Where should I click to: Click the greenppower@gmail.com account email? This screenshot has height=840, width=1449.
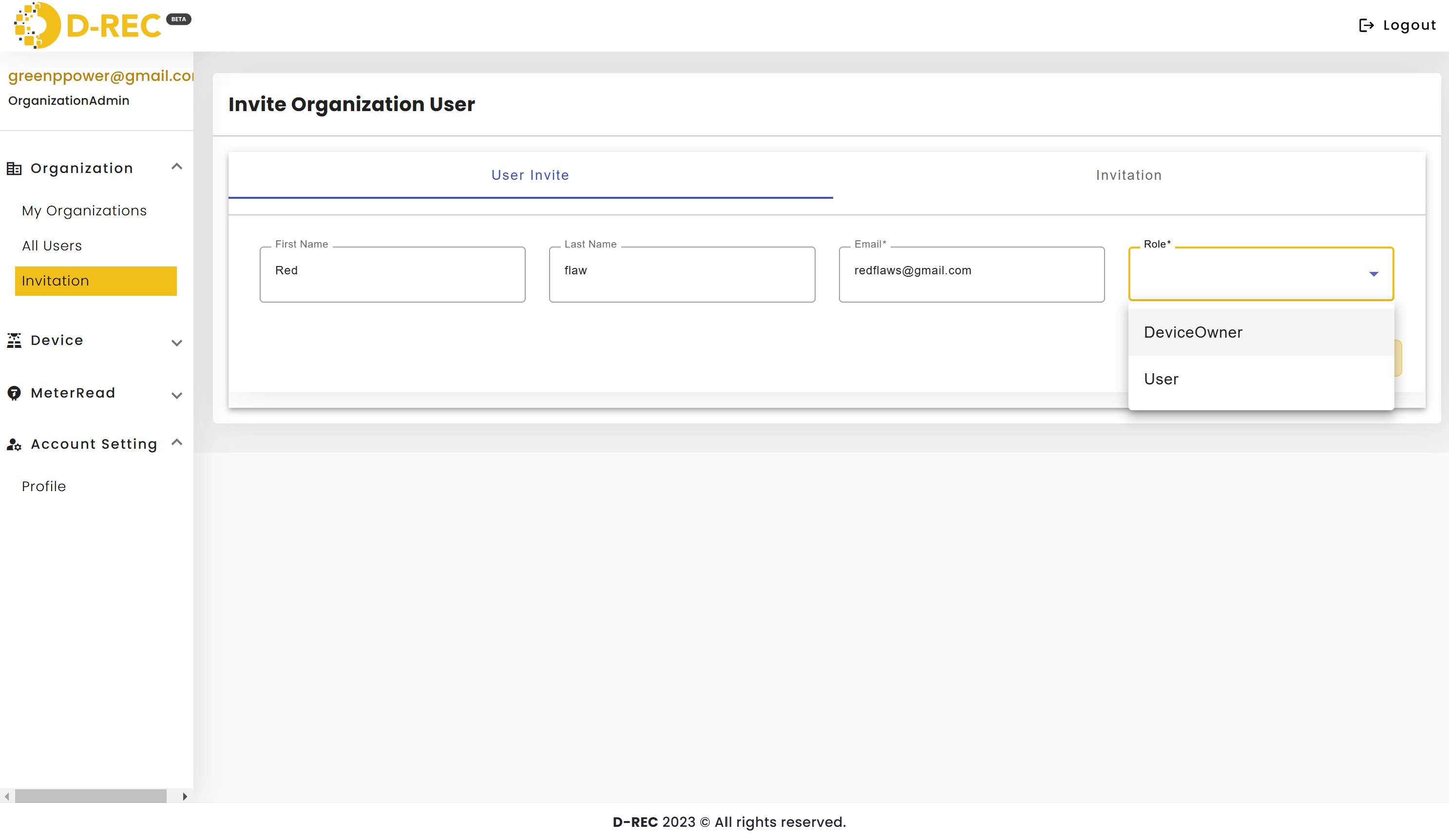pos(101,76)
